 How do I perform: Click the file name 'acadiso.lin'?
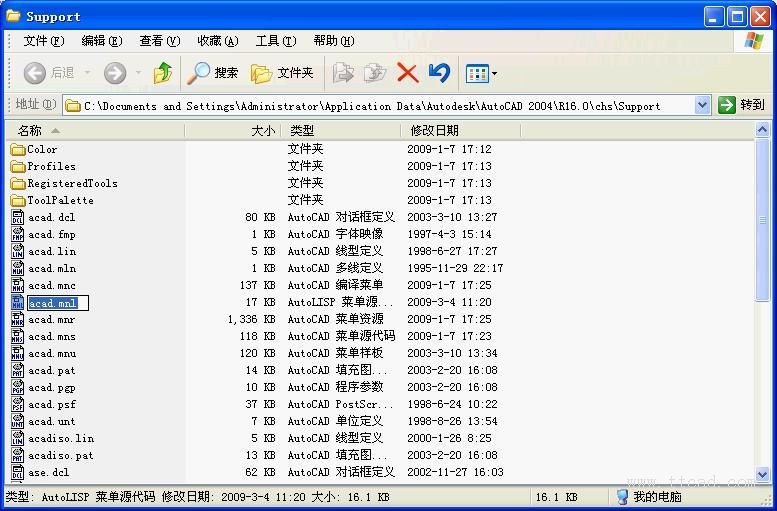(x=61, y=439)
